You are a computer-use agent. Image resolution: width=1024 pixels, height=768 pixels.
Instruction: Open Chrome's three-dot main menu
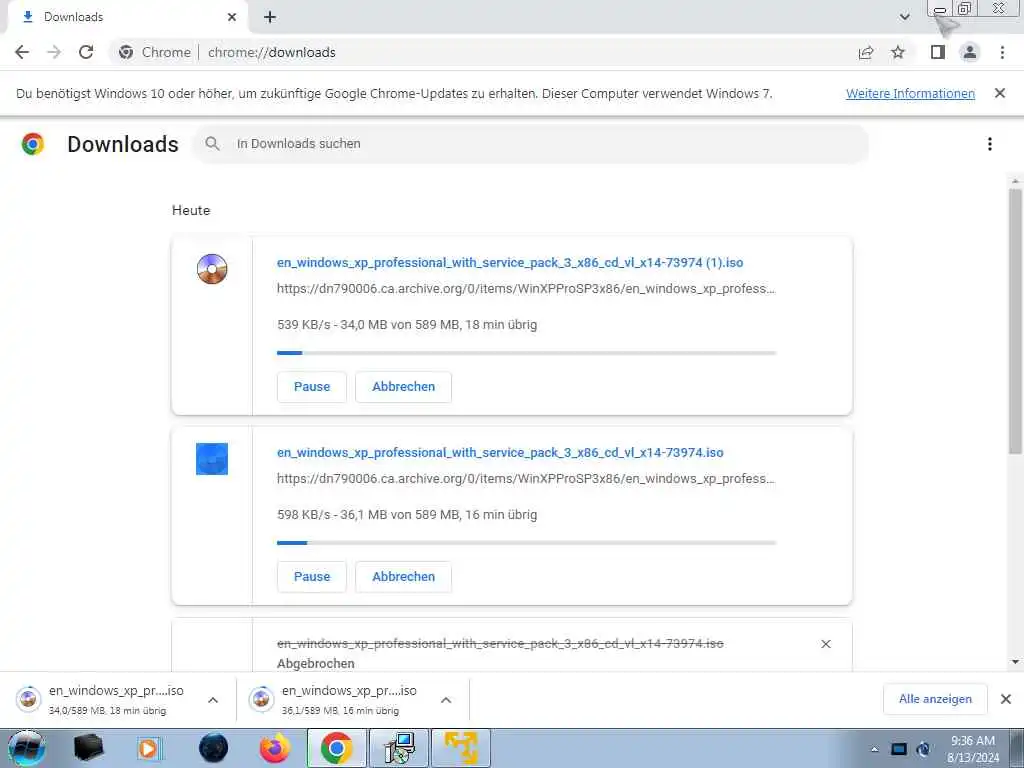1002,52
